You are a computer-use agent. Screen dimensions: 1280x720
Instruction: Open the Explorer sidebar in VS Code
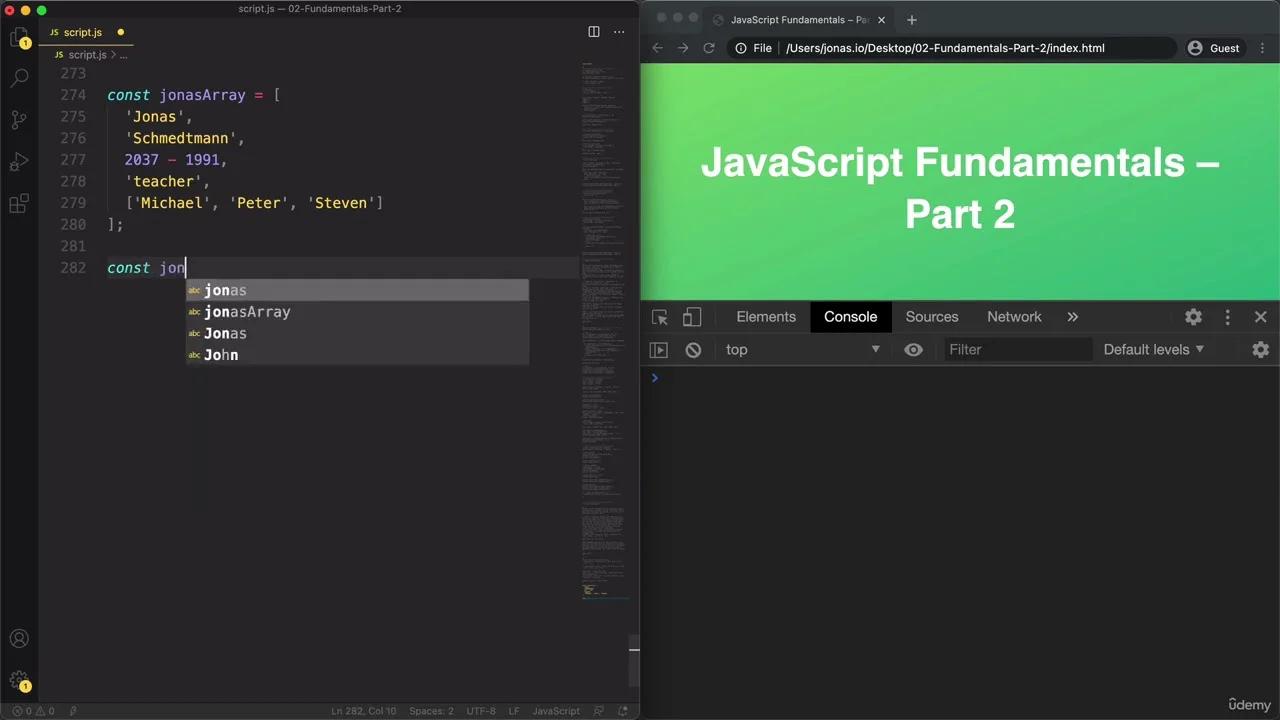tap(20, 38)
